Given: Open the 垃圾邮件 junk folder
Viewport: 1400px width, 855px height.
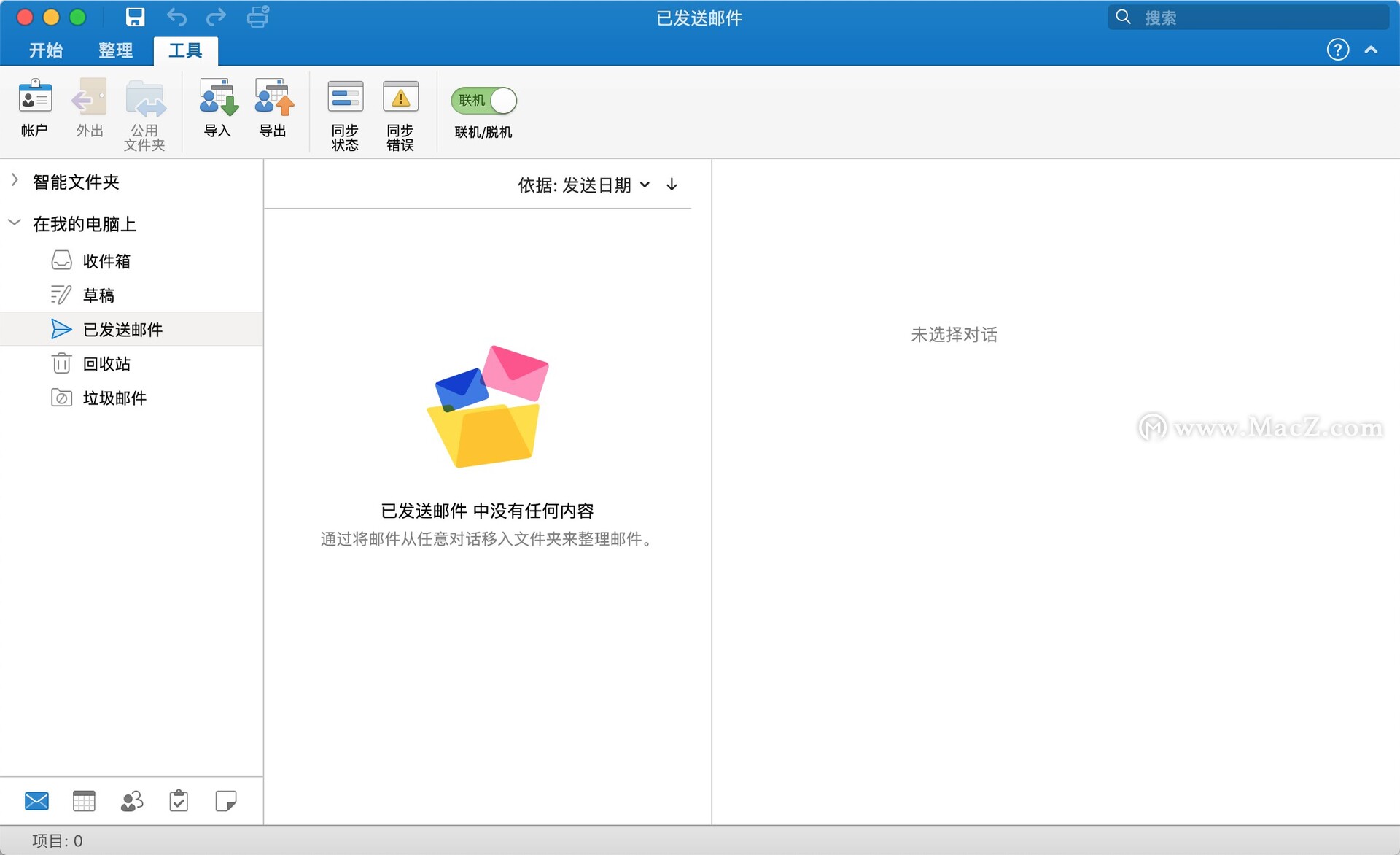Looking at the screenshot, I should tap(131, 398).
